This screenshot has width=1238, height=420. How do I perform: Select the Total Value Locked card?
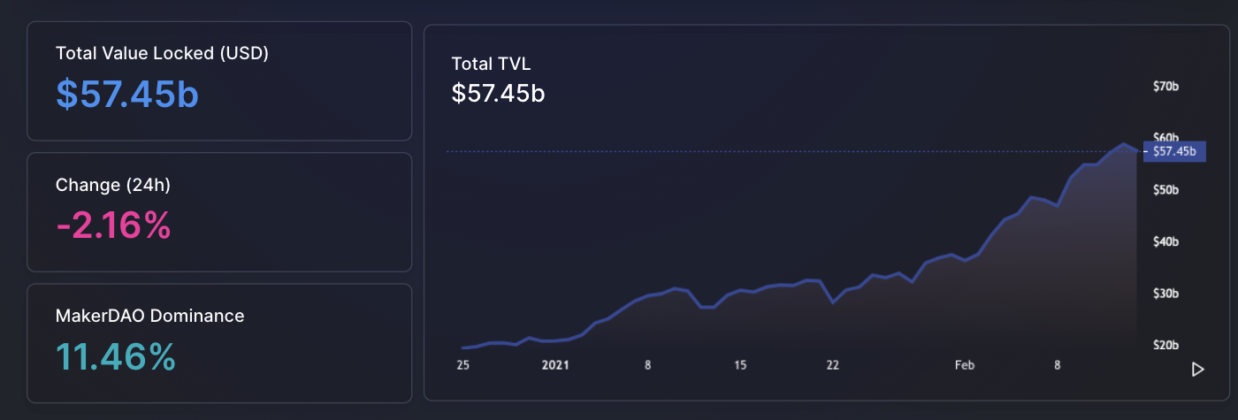click(x=219, y=81)
